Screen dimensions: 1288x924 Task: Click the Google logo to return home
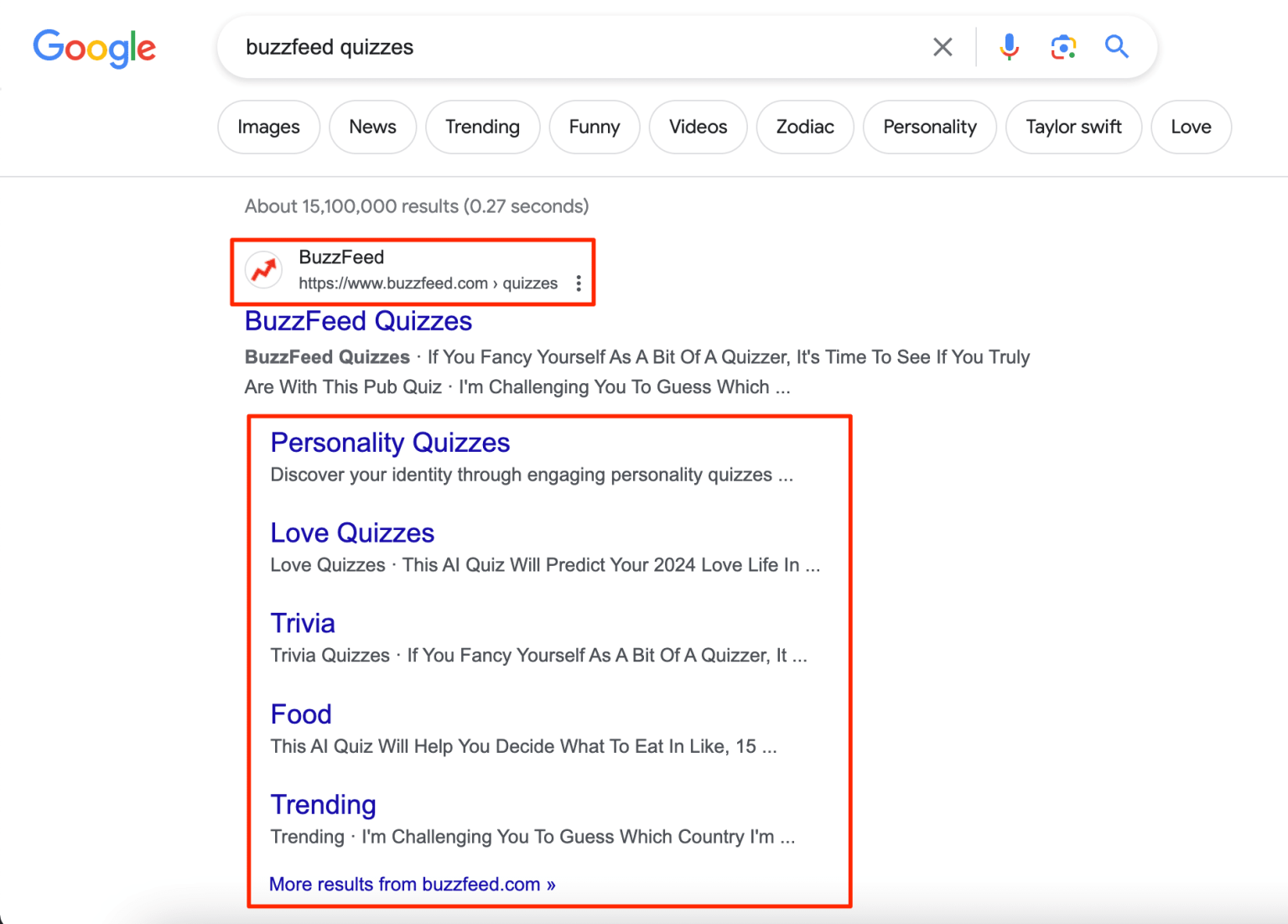[94, 49]
